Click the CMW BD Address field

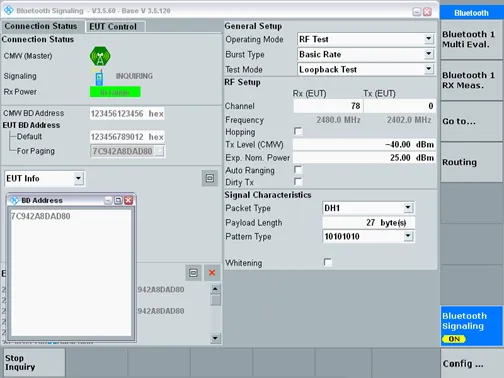[x=127, y=114]
